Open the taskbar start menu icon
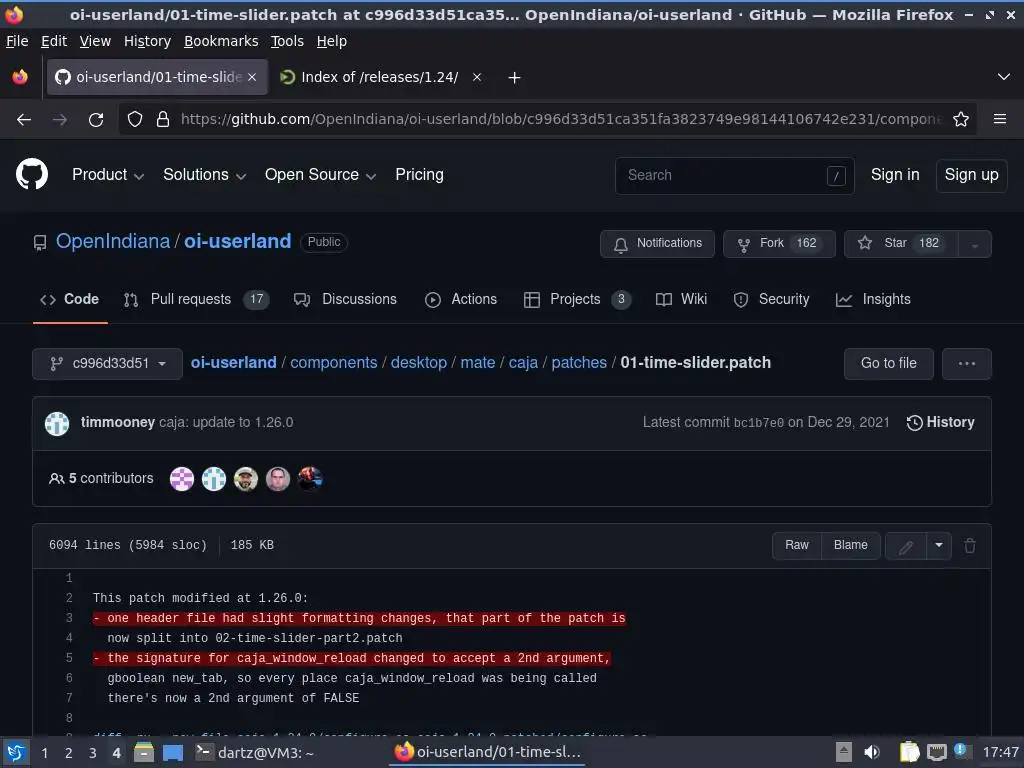This screenshot has width=1024, height=768. 16,753
